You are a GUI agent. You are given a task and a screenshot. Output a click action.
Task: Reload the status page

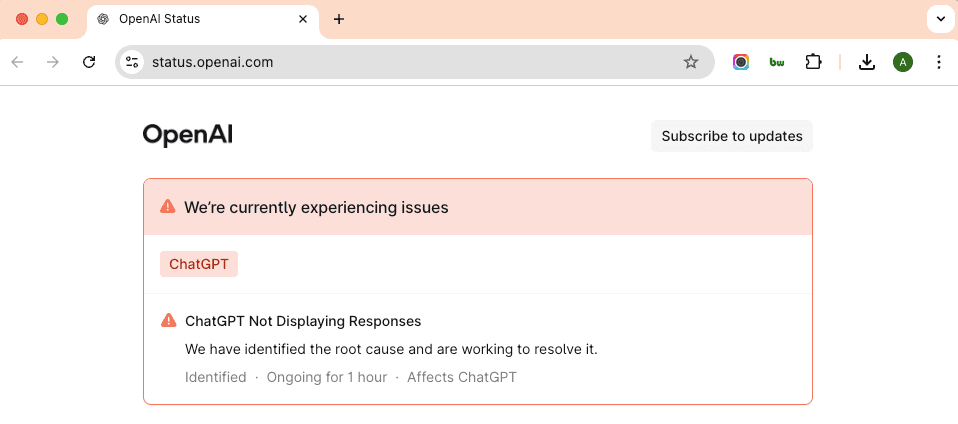(x=89, y=62)
